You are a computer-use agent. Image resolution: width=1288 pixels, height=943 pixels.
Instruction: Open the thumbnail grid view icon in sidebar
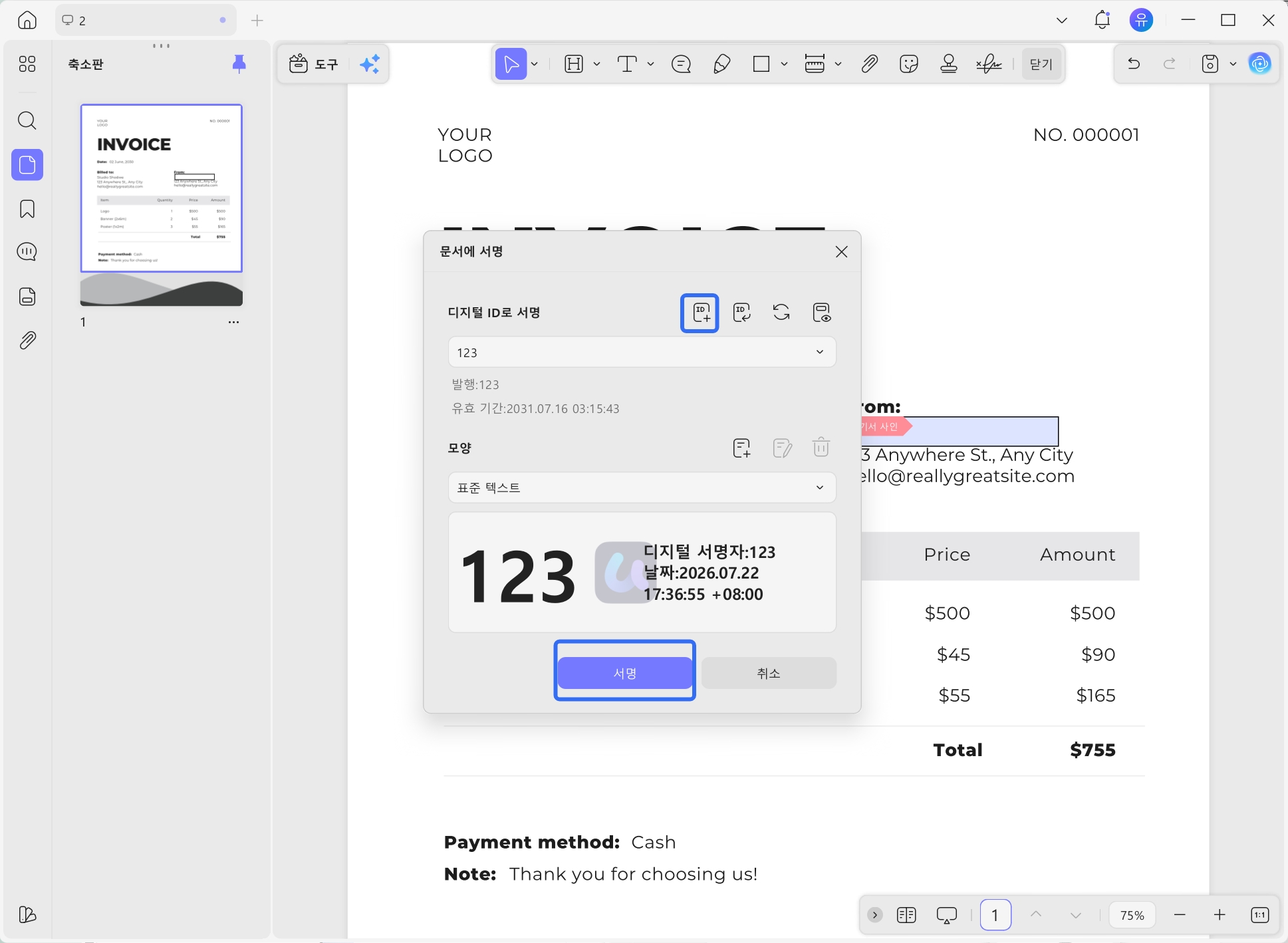pyautogui.click(x=27, y=64)
